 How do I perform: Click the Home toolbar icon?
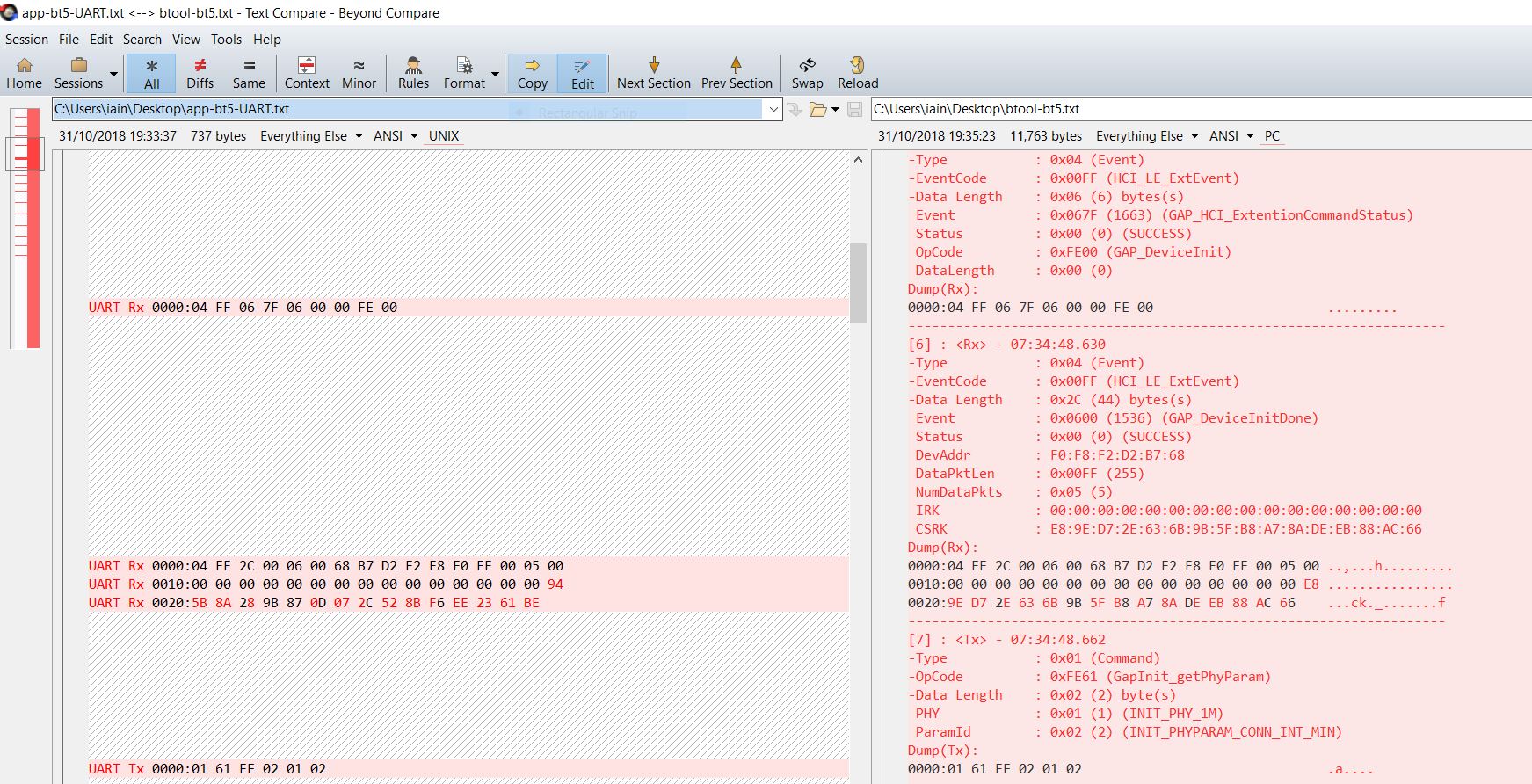pos(25,74)
